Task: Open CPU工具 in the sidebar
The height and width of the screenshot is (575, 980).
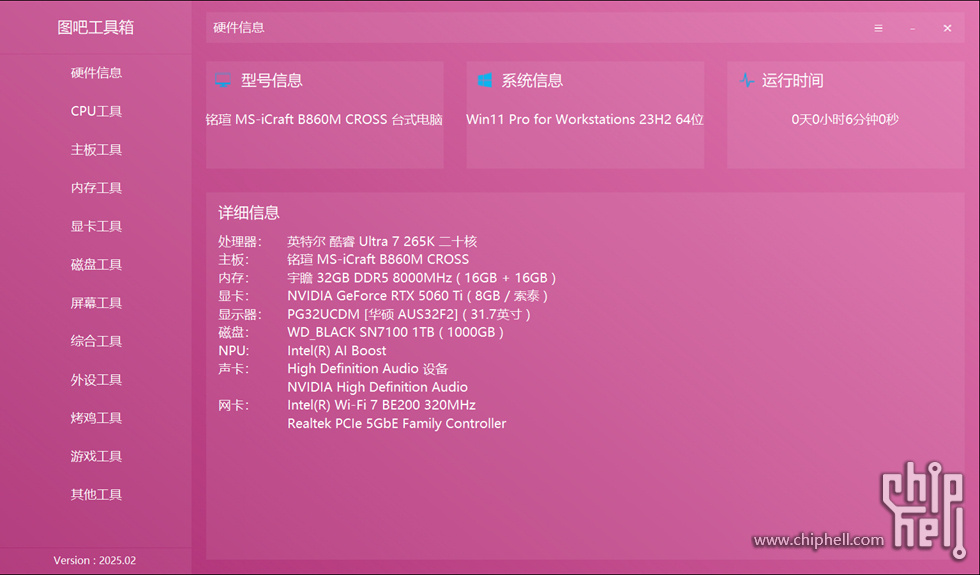Action: coord(96,111)
